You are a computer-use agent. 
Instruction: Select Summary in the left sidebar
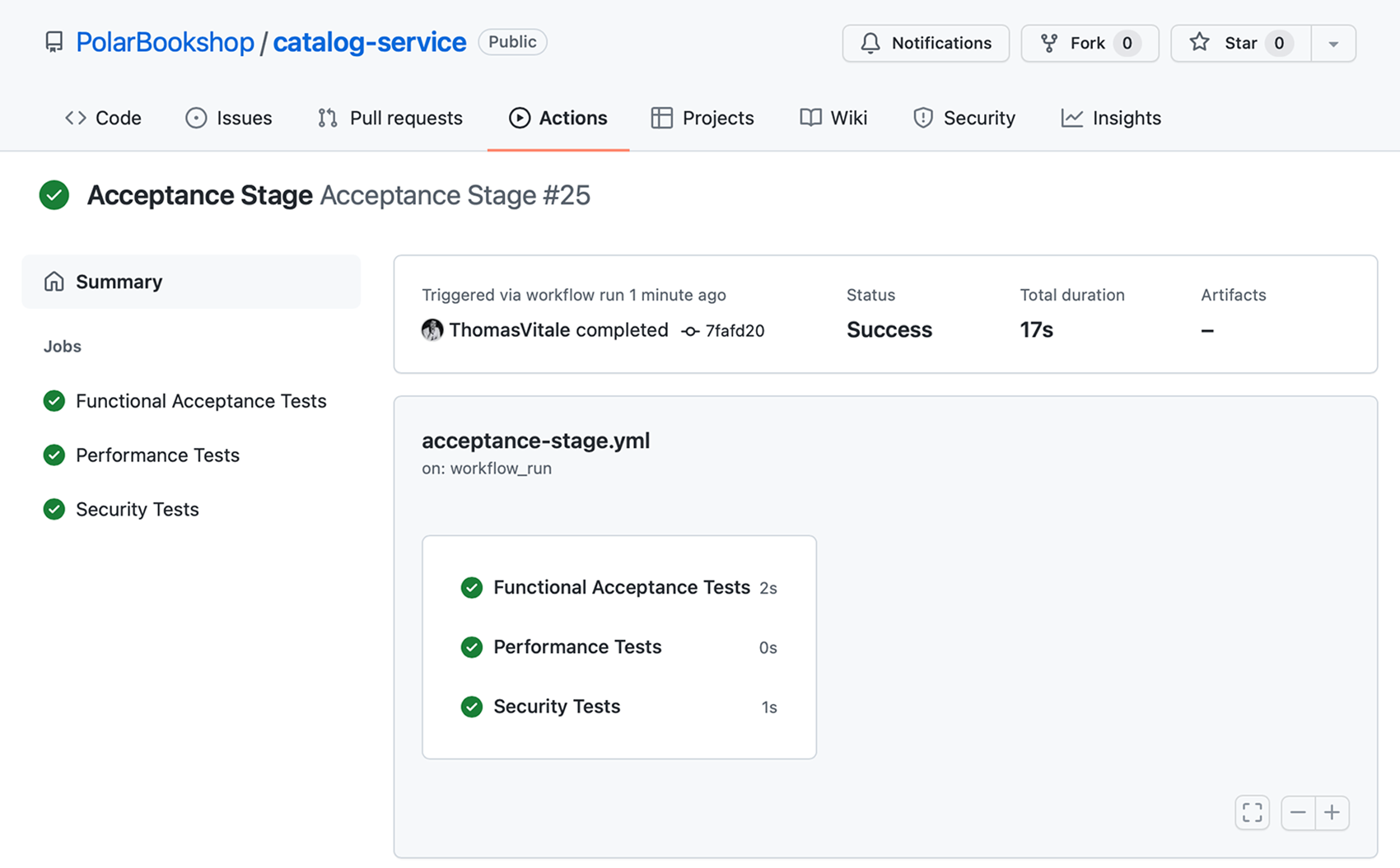click(x=191, y=282)
